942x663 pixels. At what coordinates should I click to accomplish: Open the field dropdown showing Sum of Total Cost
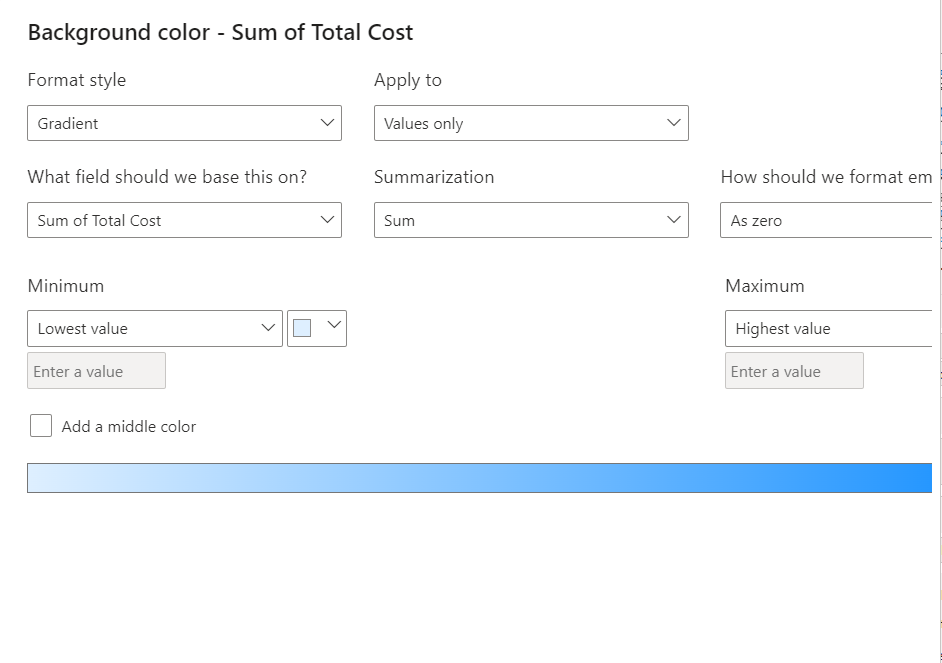click(x=184, y=220)
